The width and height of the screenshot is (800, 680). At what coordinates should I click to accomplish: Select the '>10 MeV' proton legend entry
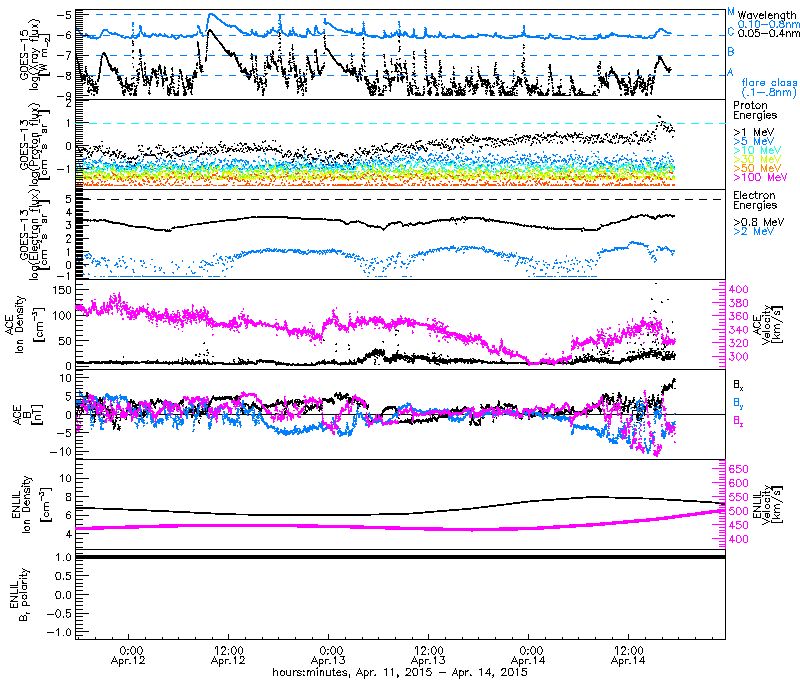tap(757, 150)
